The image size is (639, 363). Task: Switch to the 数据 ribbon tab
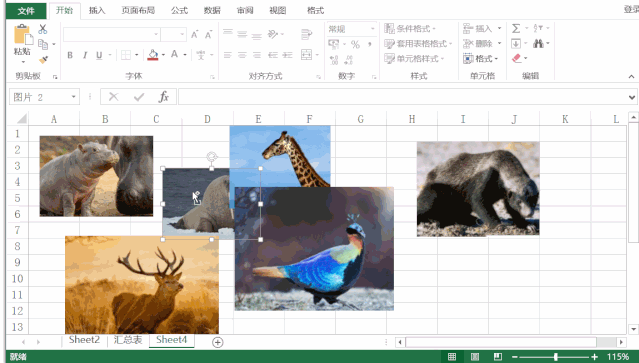tap(212, 11)
